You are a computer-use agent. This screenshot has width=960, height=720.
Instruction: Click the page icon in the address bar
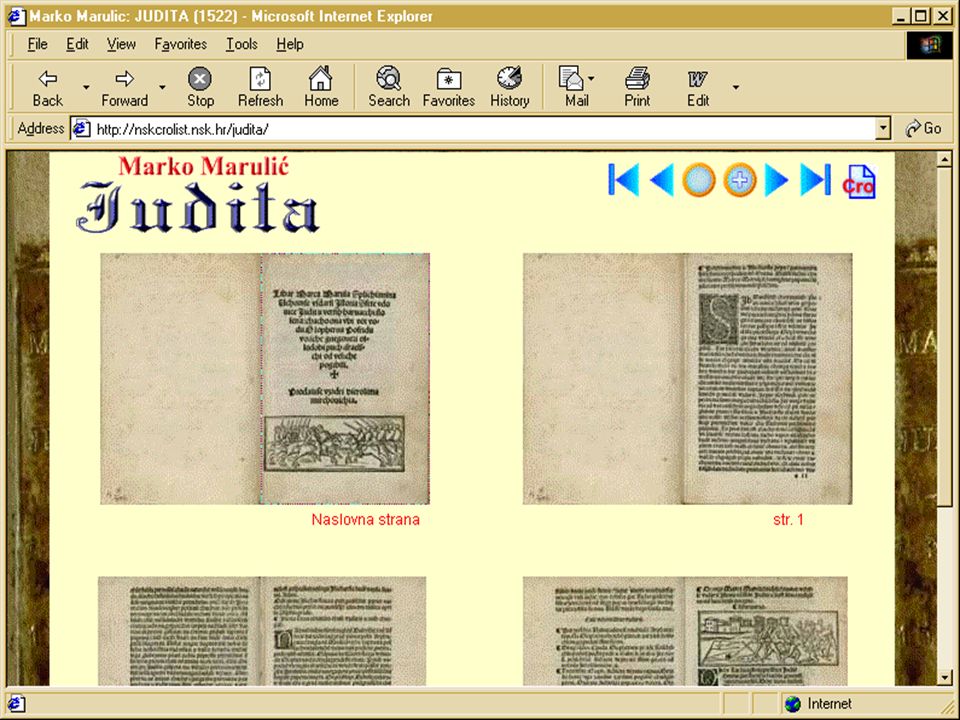[x=81, y=129]
